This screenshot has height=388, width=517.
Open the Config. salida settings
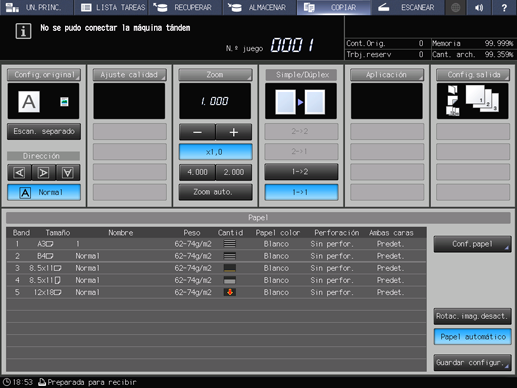click(473, 75)
